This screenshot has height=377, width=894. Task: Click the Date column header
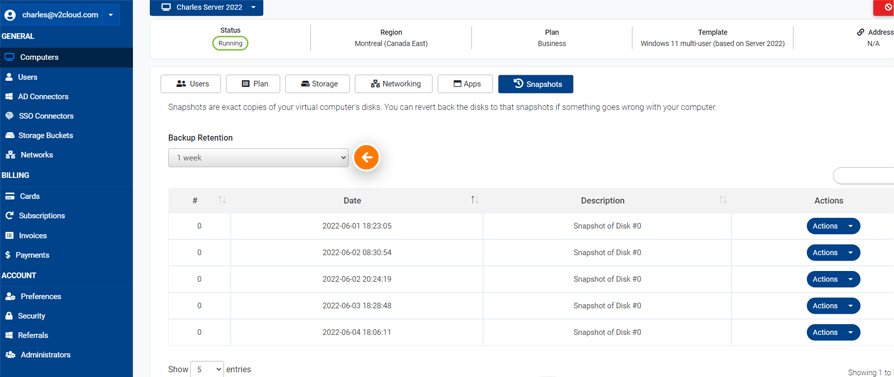352,201
